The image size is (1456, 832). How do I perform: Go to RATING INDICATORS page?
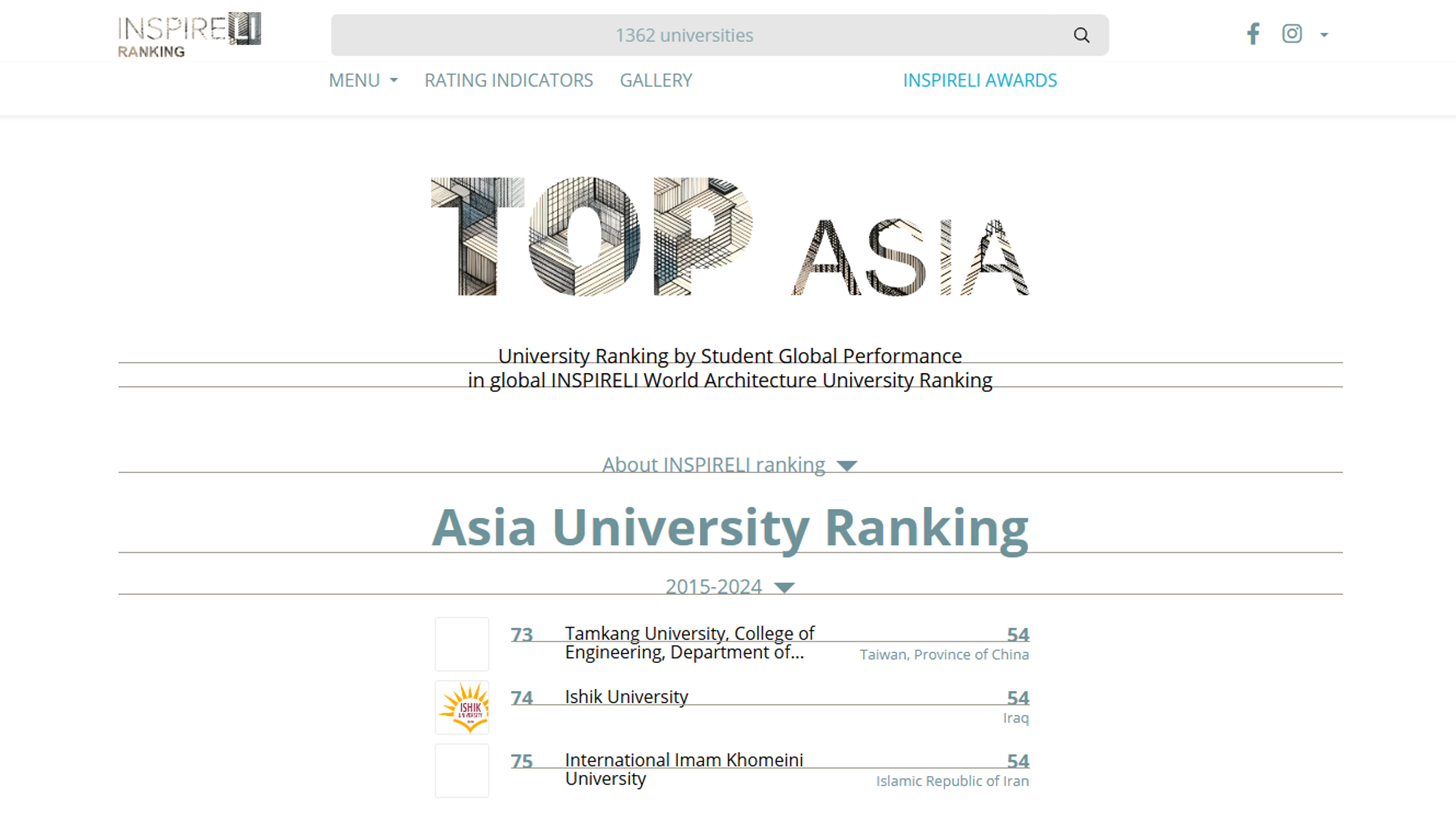tap(508, 81)
